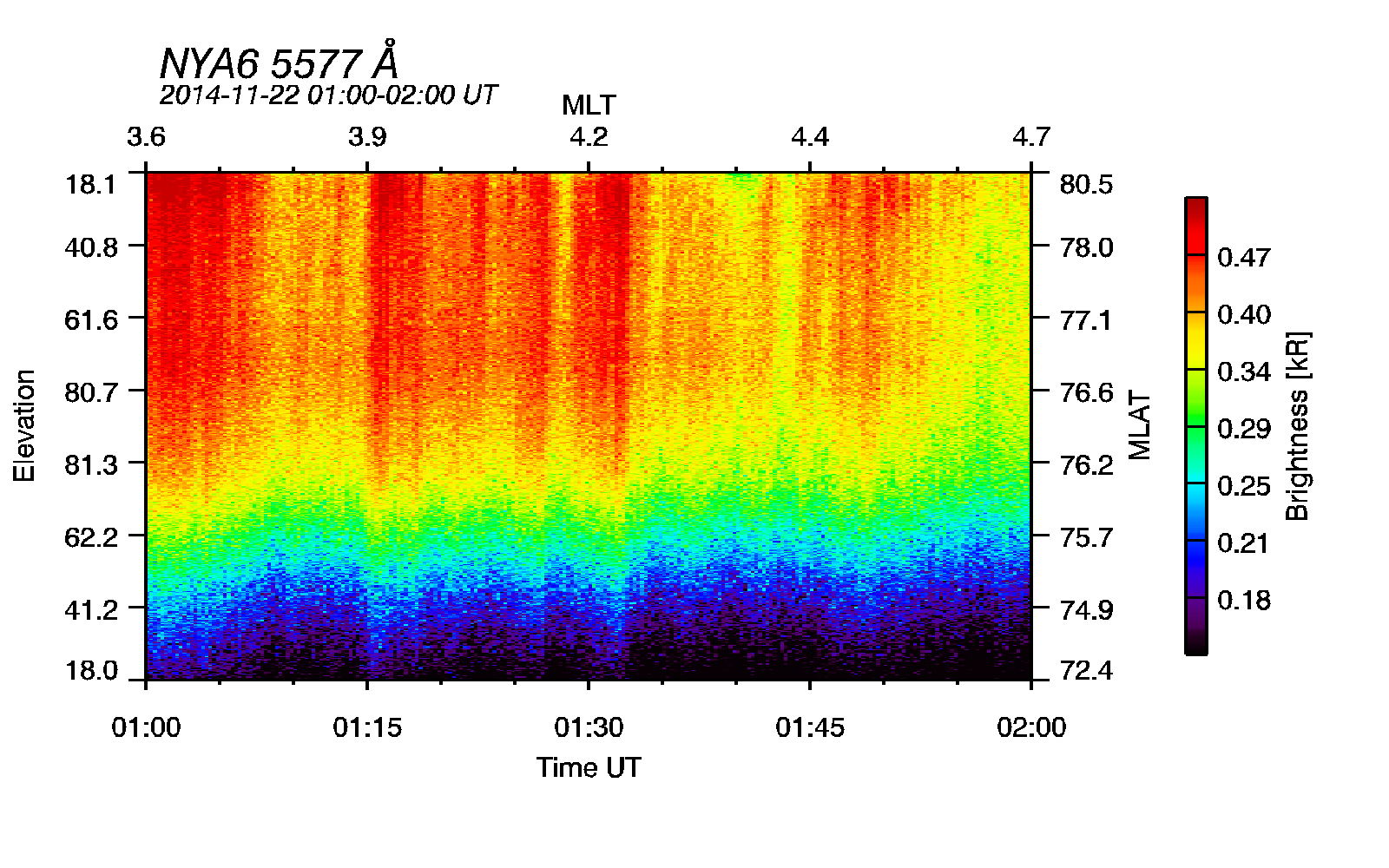Screen dimensions: 1389x868
Task: Click the 'Brightness [kR]' colorbar label
Action: [x=1297, y=425]
